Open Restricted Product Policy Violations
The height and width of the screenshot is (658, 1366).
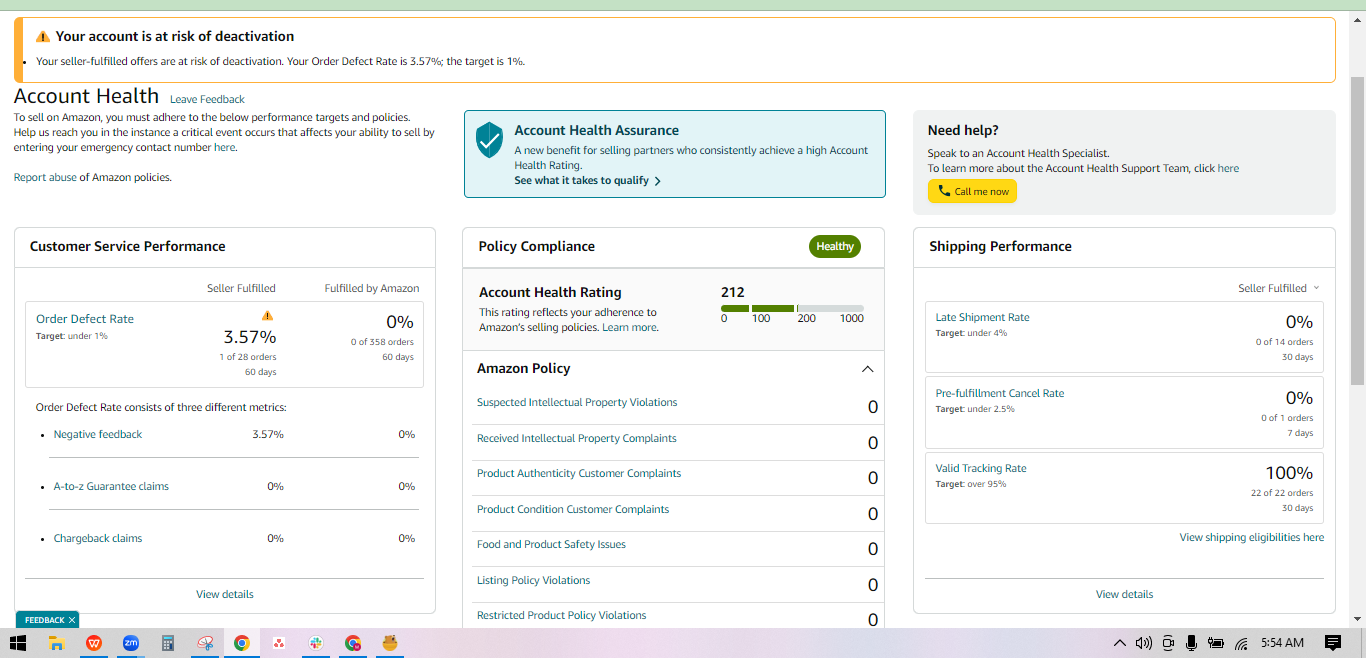[x=562, y=615]
